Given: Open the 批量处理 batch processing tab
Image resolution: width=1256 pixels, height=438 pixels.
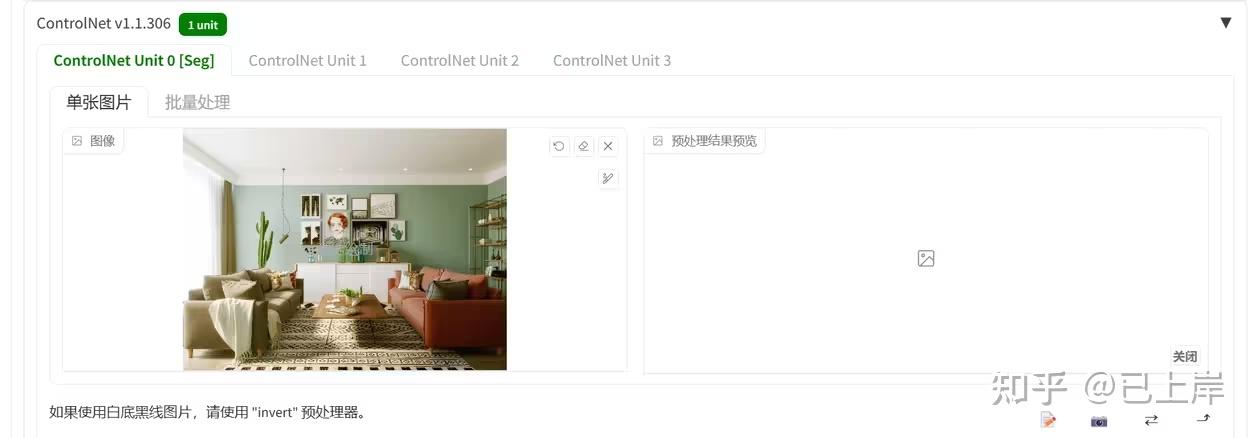Looking at the screenshot, I should [x=198, y=102].
